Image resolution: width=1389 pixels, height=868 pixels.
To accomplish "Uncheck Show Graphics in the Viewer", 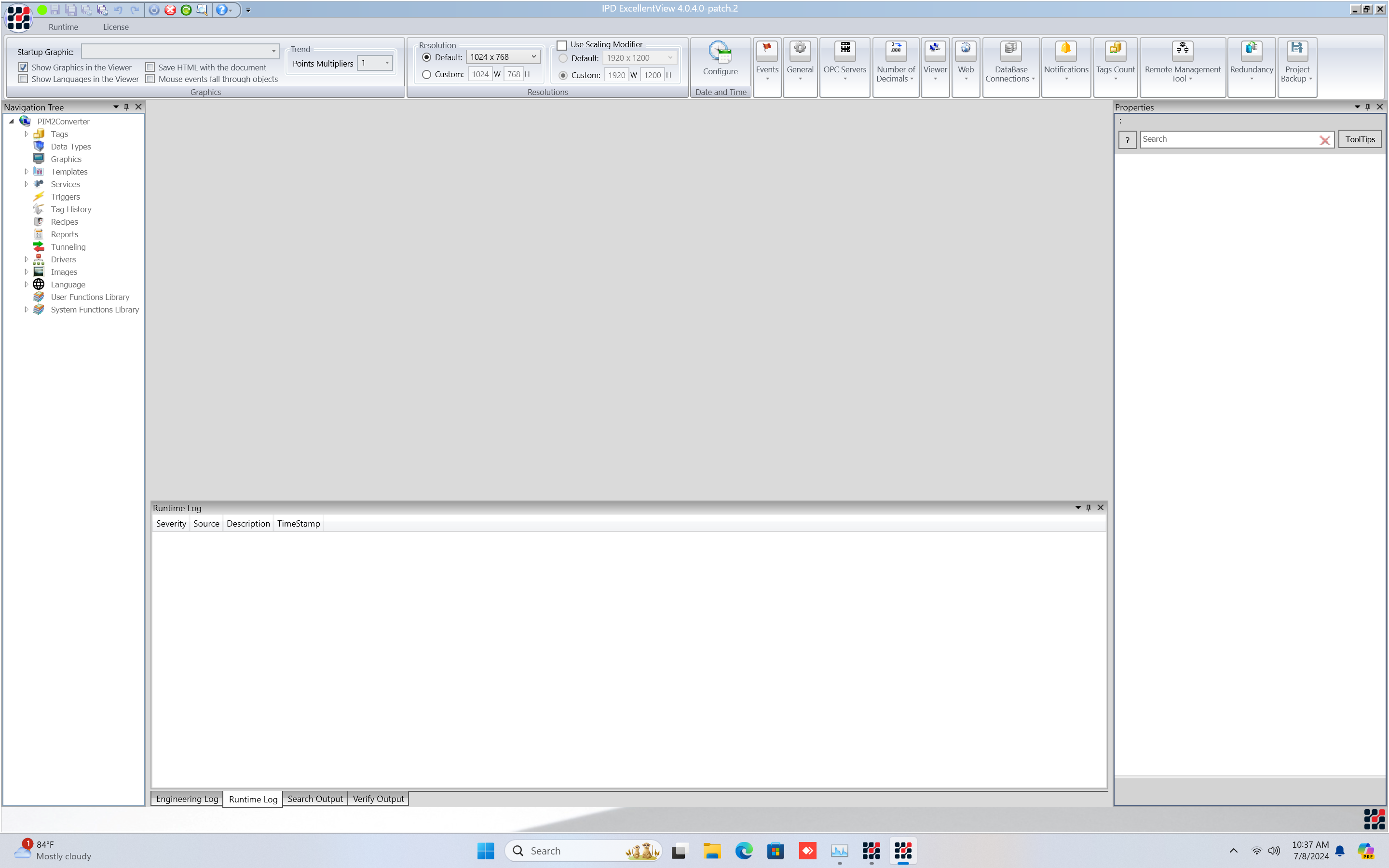I will click(24, 67).
